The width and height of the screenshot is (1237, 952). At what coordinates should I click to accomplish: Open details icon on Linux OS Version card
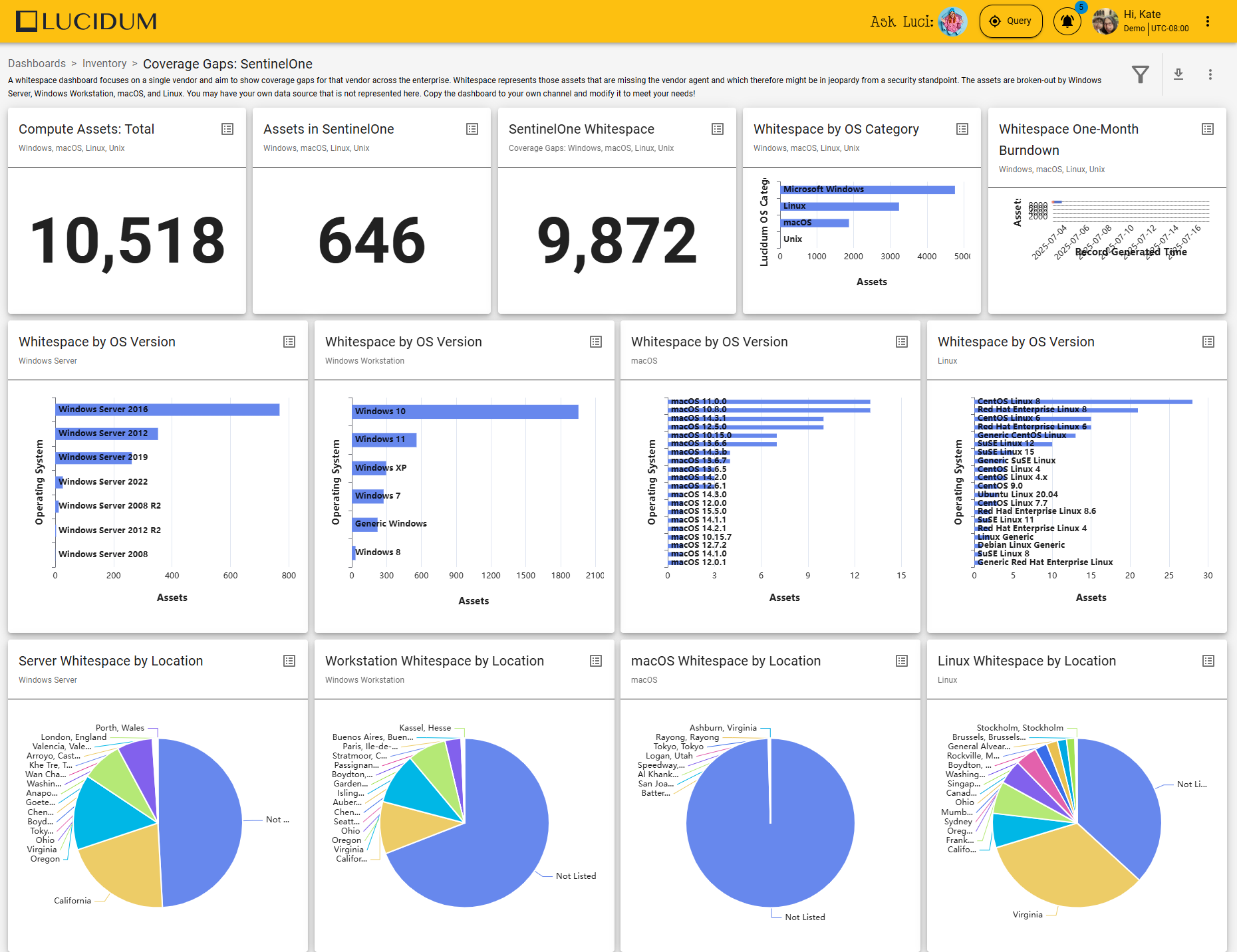1208,342
